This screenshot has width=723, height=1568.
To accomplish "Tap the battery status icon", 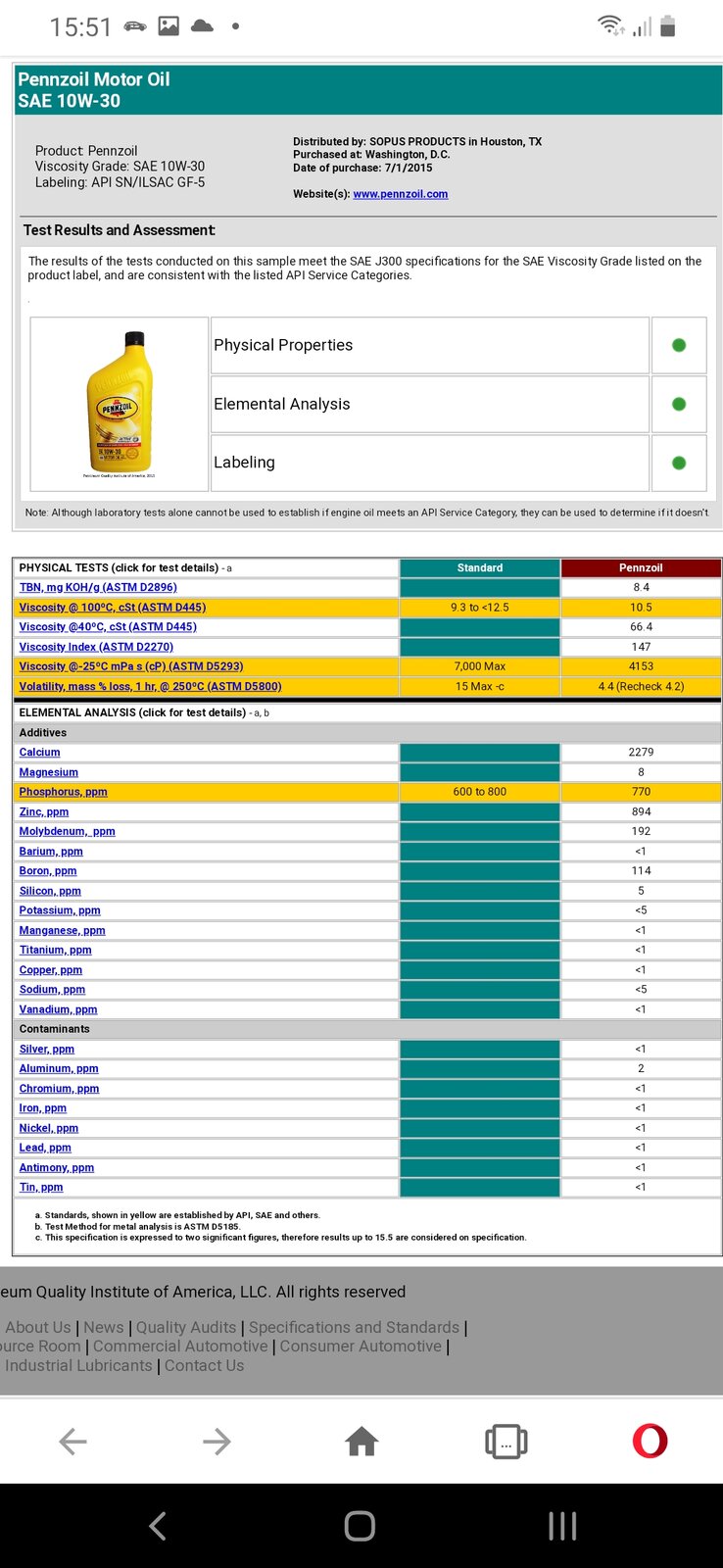I will coord(668,25).
